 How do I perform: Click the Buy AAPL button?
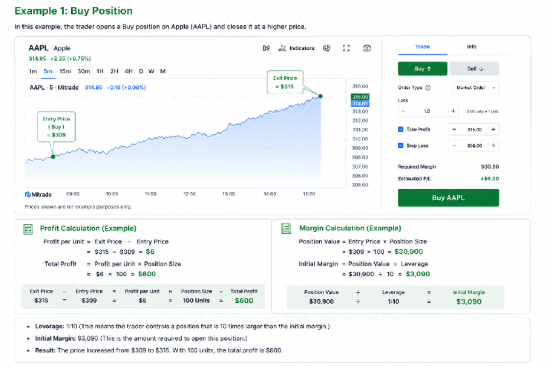[448, 198]
